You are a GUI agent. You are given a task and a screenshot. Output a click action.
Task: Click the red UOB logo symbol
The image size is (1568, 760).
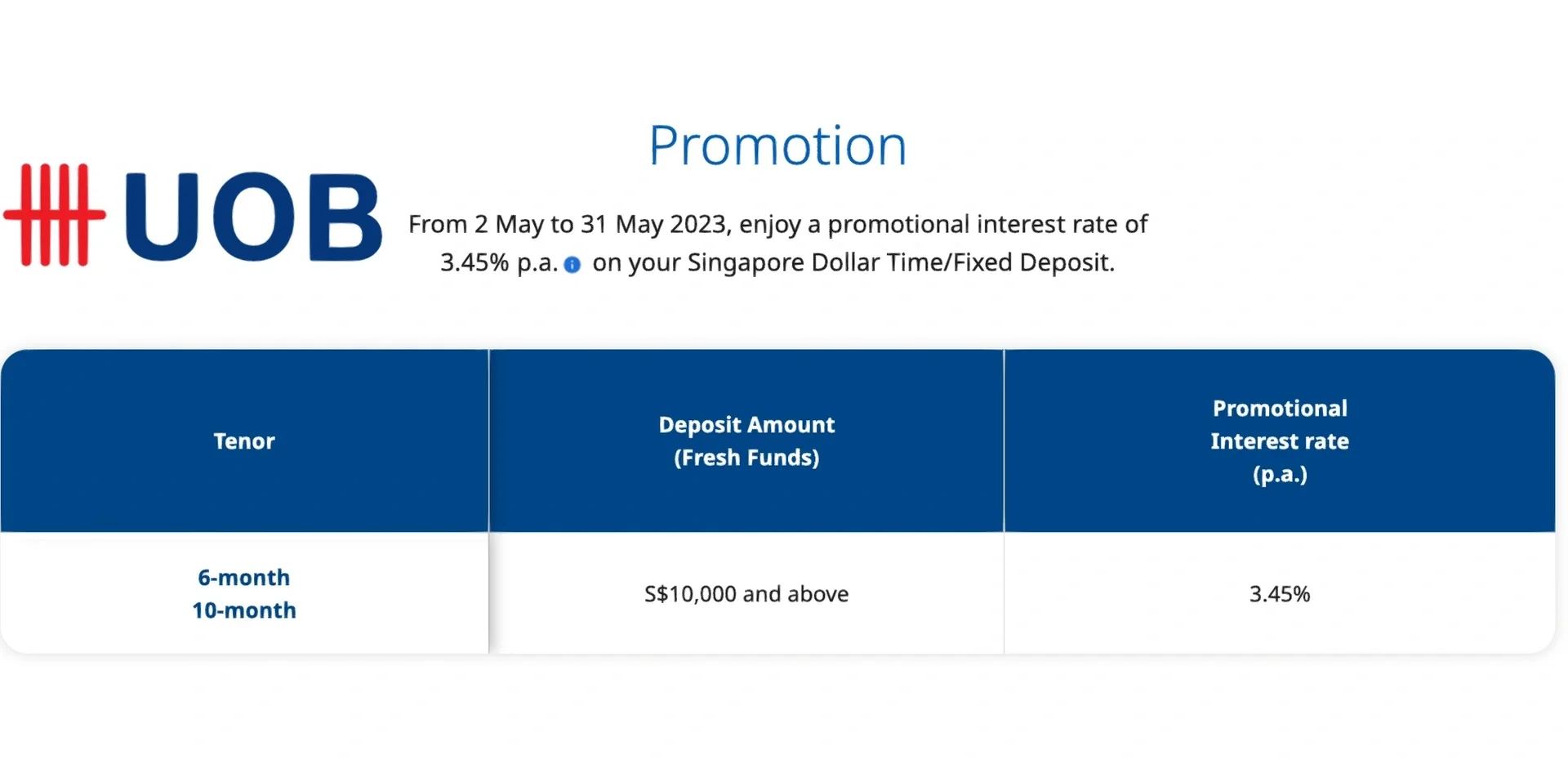tap(56, 215)
